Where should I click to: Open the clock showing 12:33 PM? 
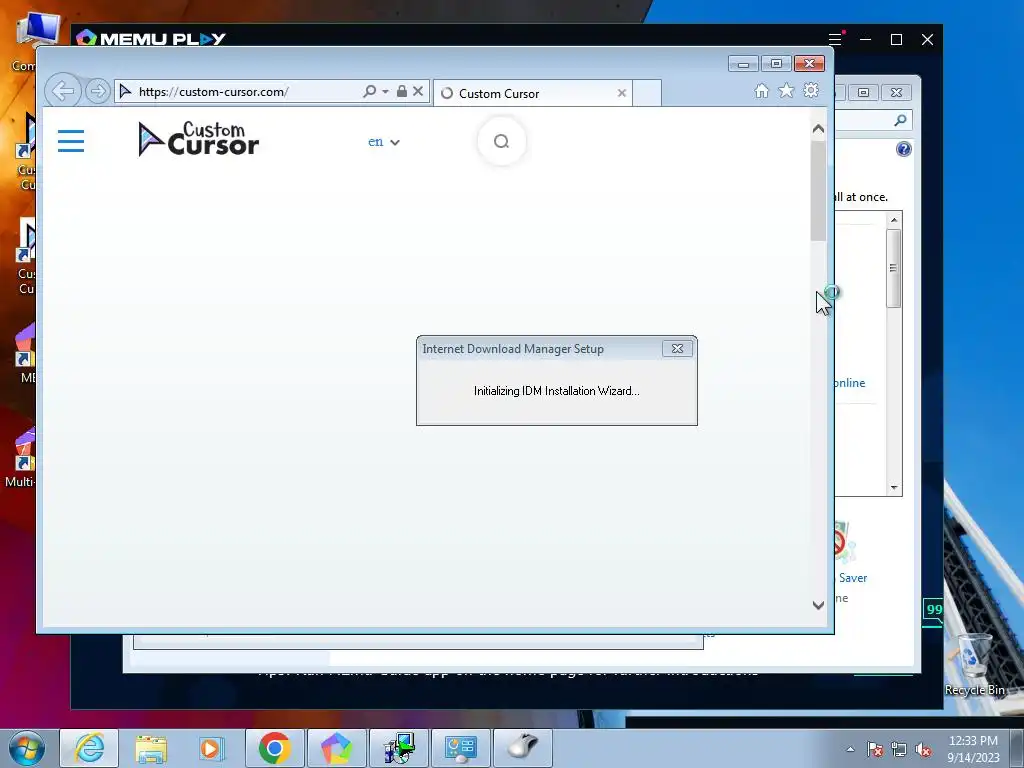coord(973,749)
